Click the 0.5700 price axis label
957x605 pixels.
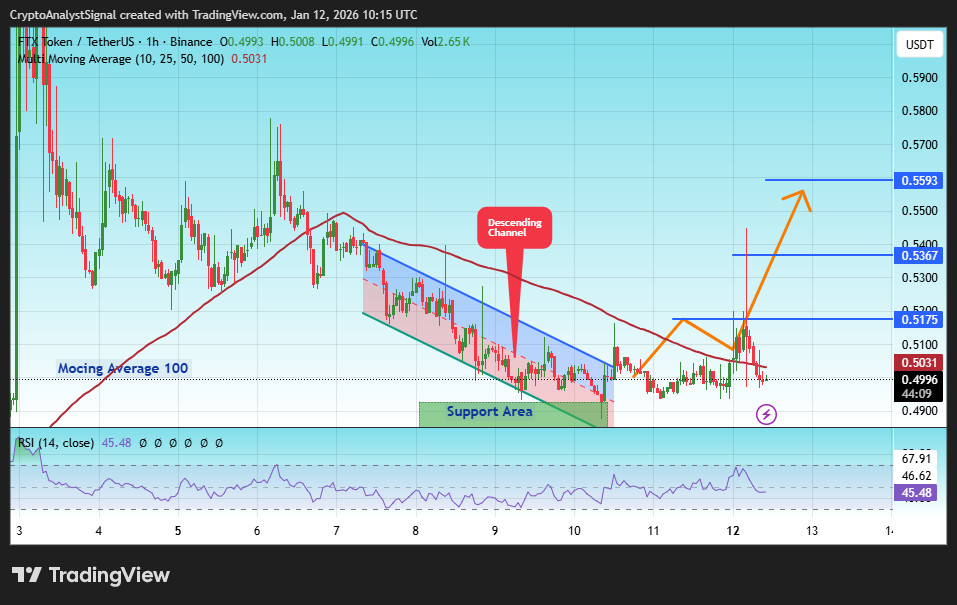919,145
